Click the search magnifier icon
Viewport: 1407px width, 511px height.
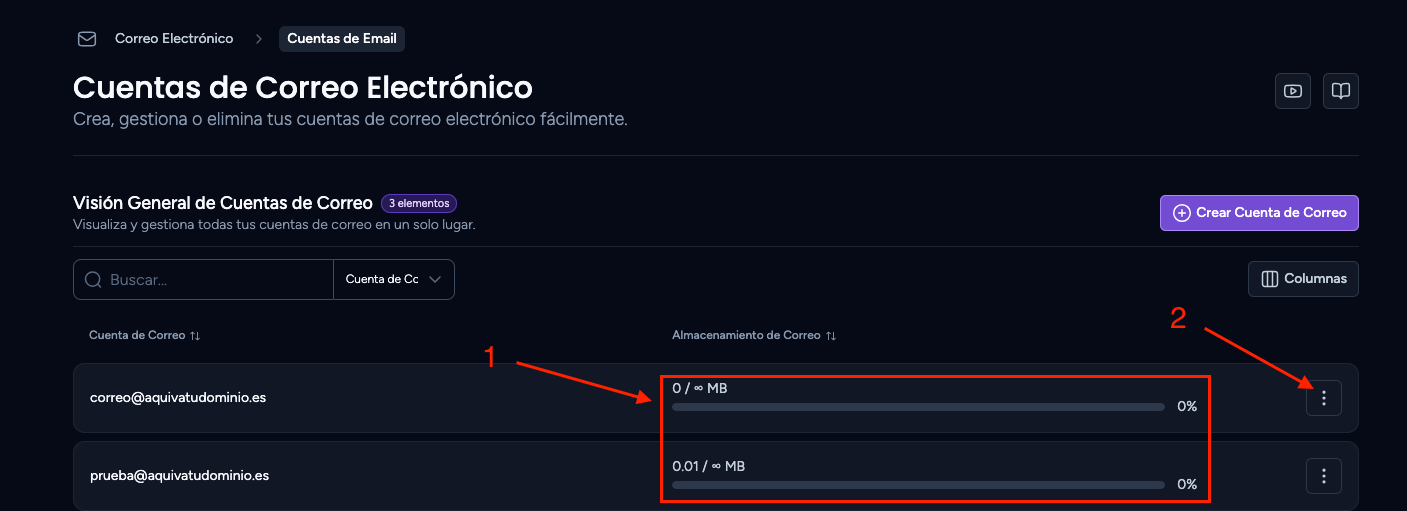point(93,280)
